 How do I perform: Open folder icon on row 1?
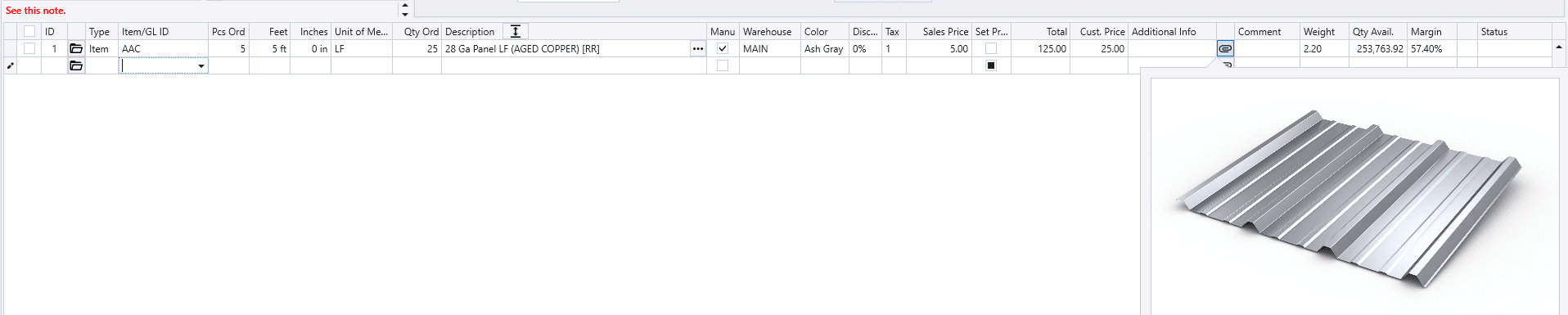pos(76,49)
